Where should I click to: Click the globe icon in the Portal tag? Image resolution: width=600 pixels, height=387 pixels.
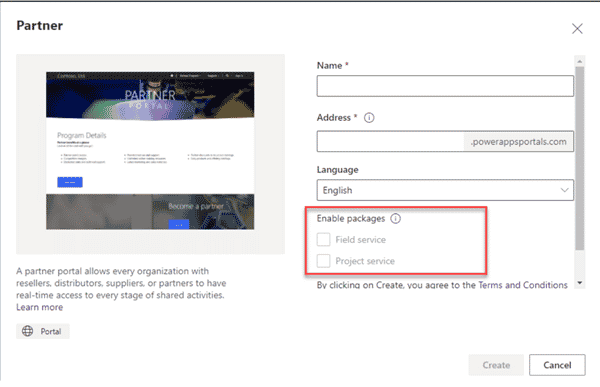[28, 331]
